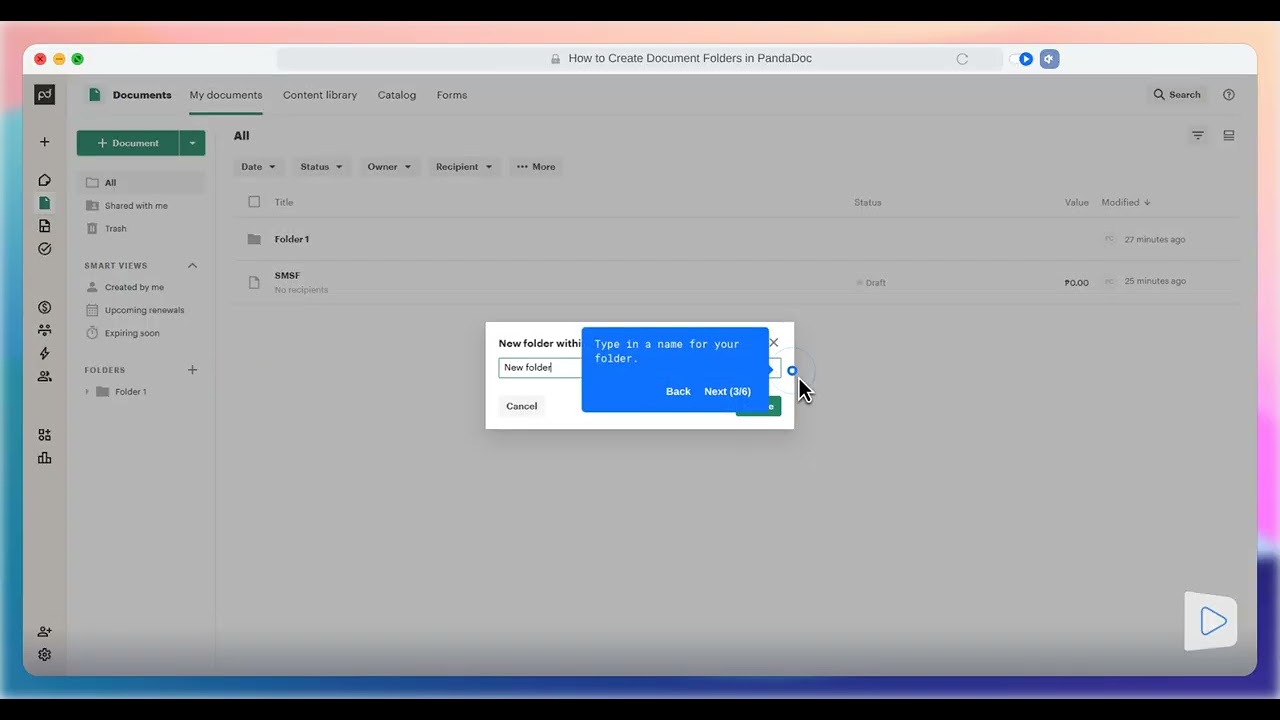Open the bar chart Reports icon

(x=45, y=458)
